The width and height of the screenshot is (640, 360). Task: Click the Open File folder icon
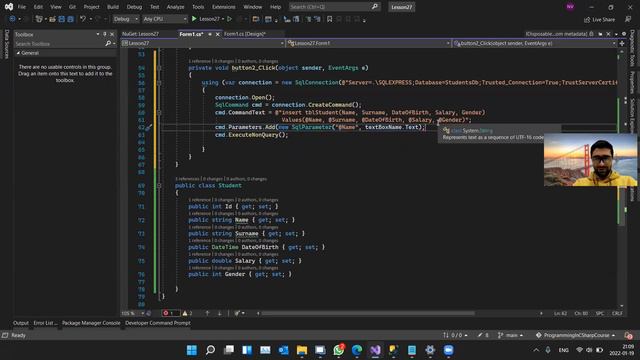pos(53,19)
